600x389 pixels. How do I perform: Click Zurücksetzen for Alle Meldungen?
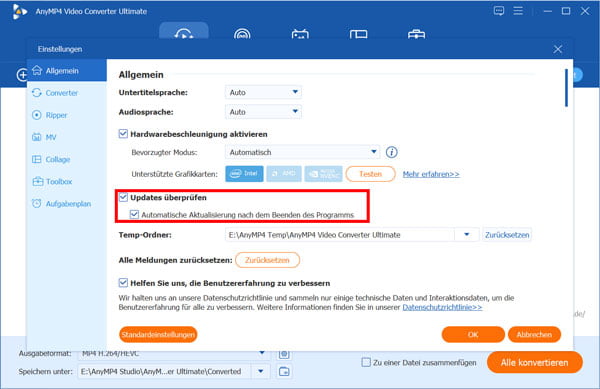pos(267,260)
